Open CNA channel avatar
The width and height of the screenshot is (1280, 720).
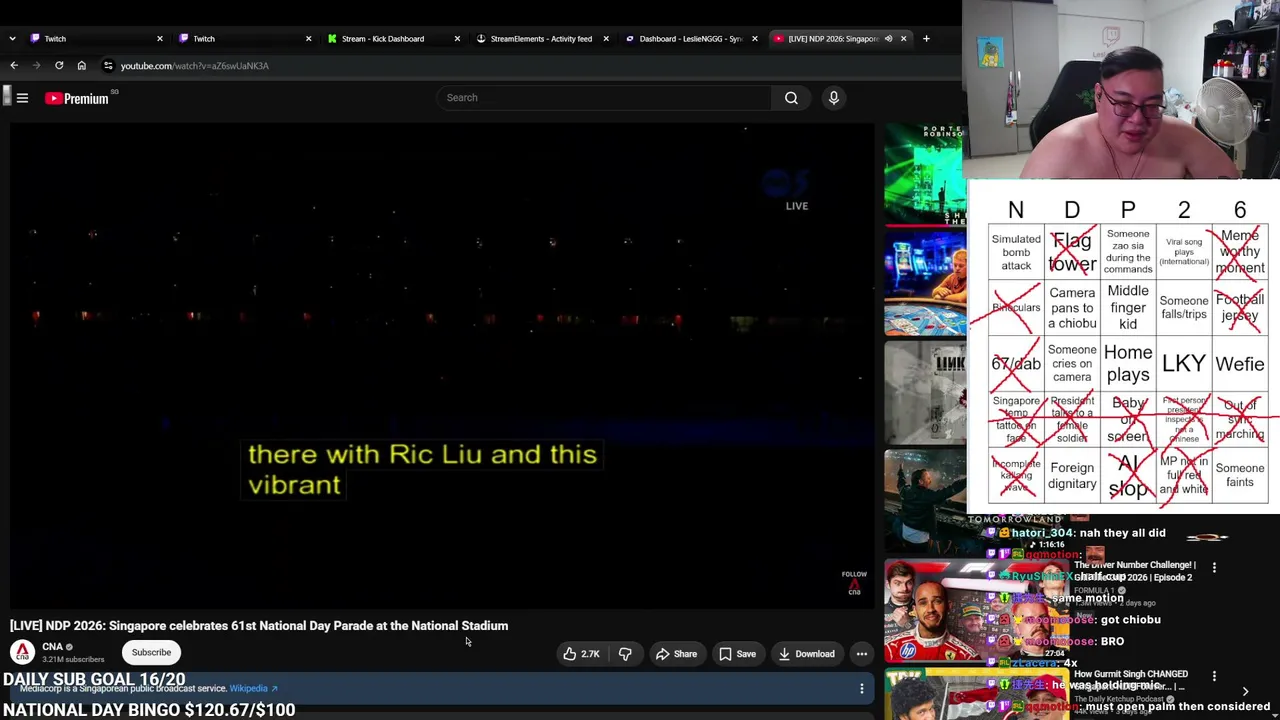[x=22, y=652]
